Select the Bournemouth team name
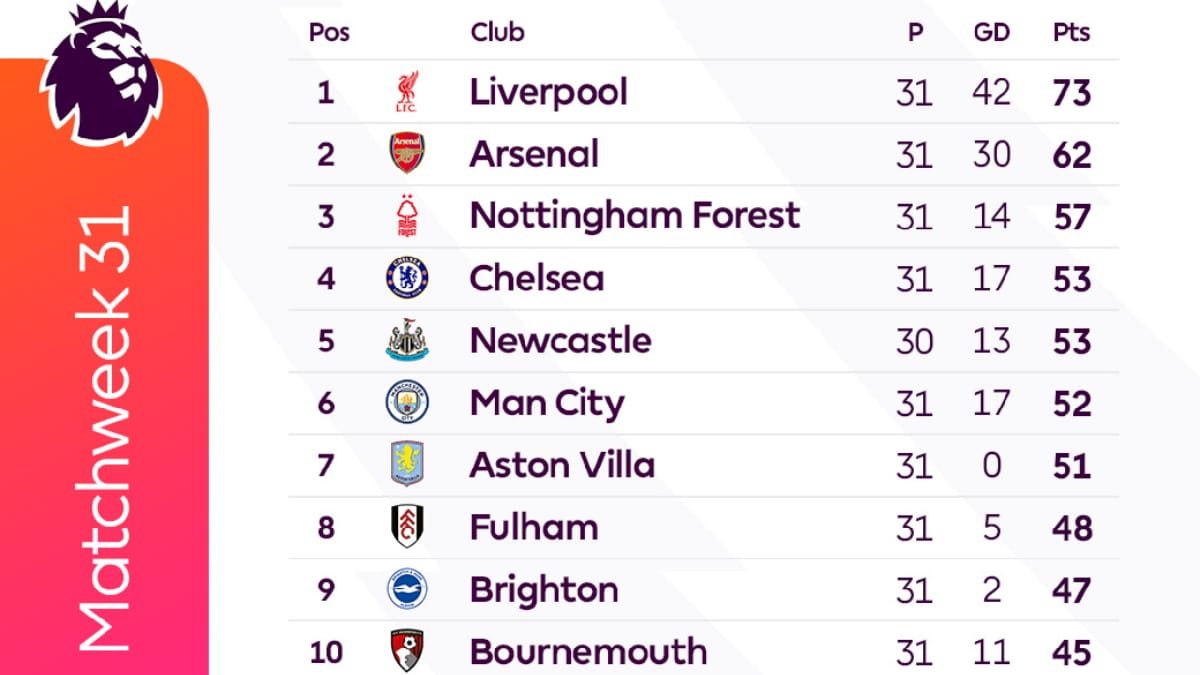The height and width of the screenshot is (675, 1200). (588, 651)
